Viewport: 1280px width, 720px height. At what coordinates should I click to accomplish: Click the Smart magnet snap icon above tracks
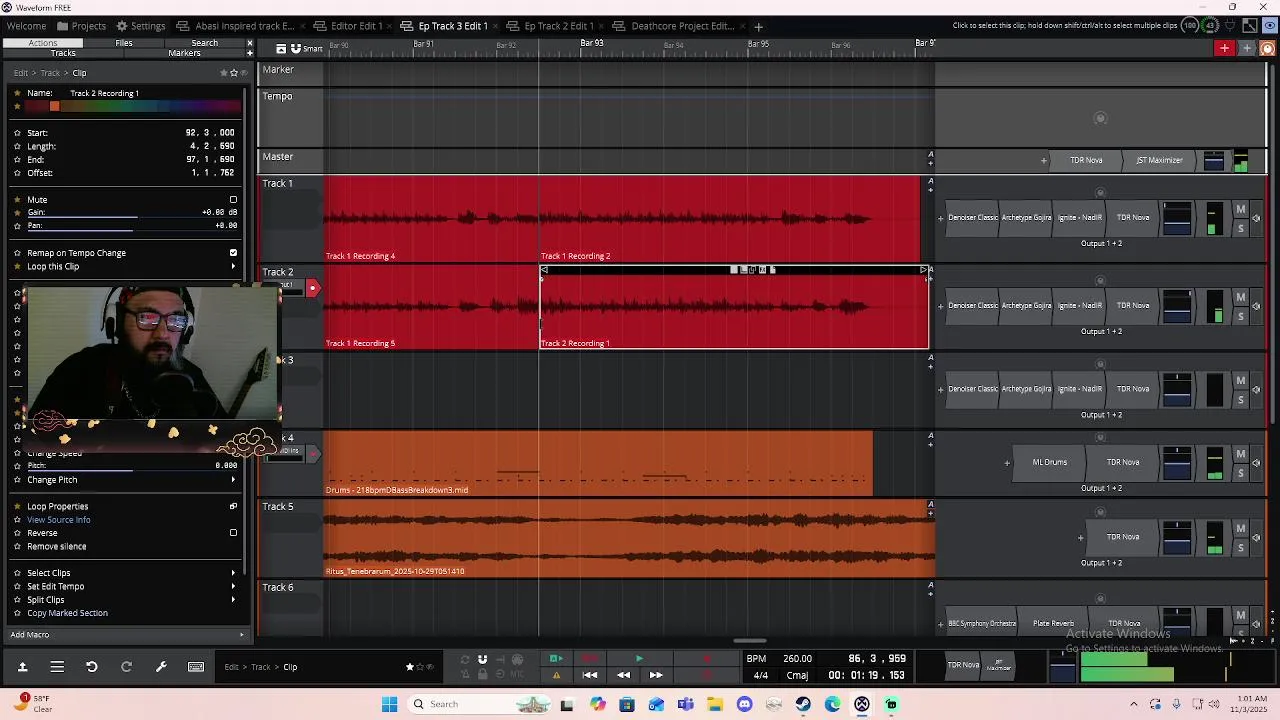point(296,48)
